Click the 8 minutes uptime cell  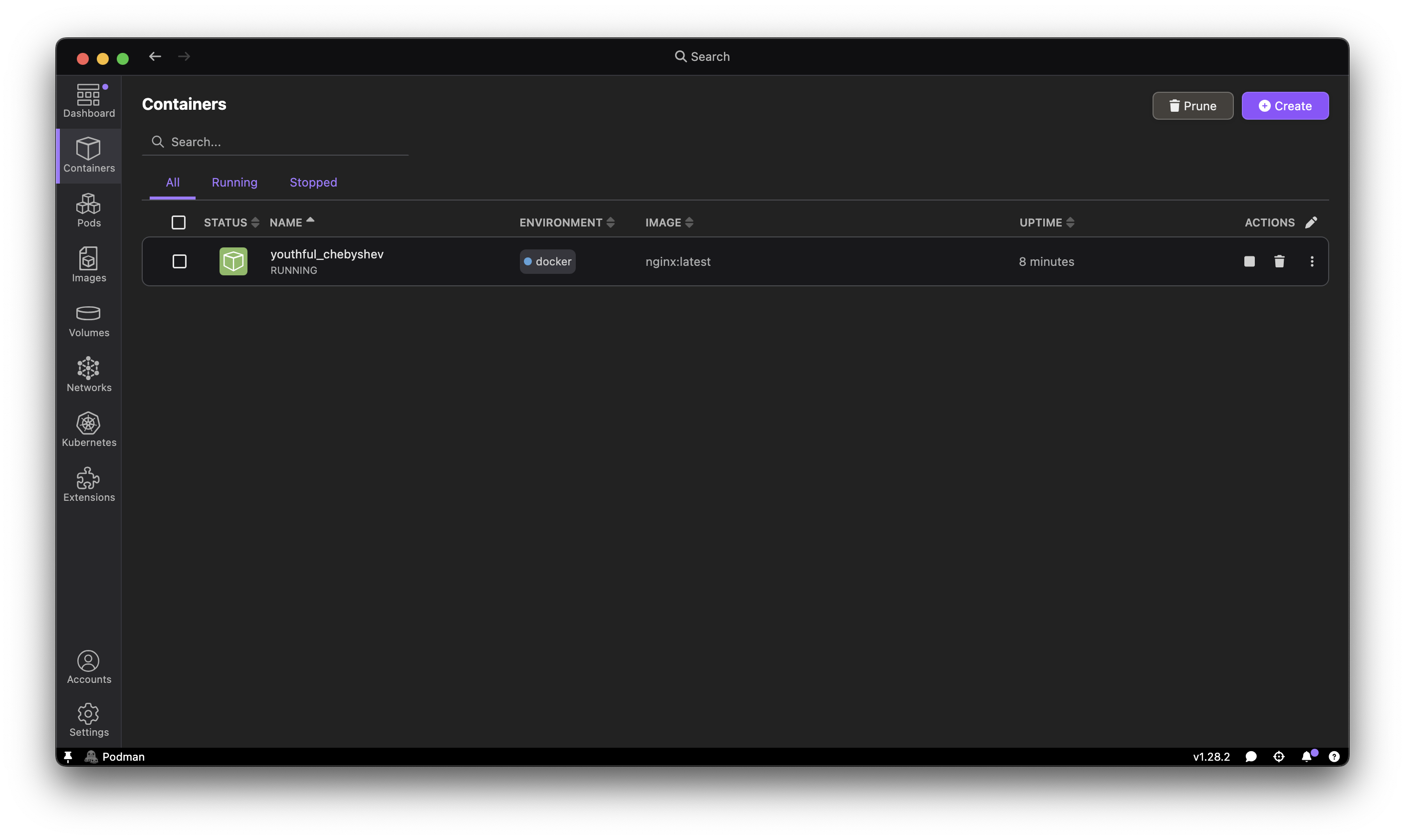click(1046, 261)
